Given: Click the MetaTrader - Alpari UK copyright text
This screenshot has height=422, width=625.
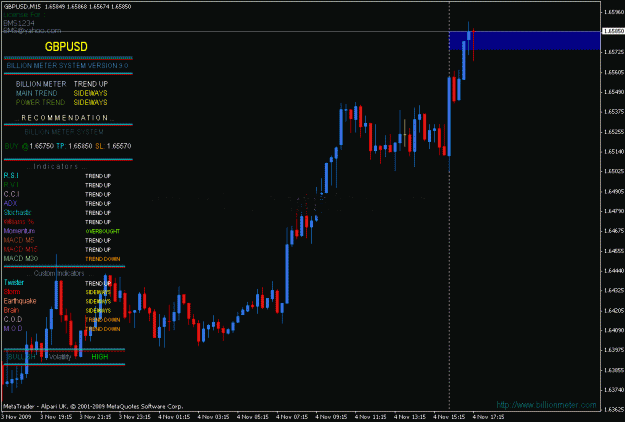Looking at the screenshot, I should (93, 406).
